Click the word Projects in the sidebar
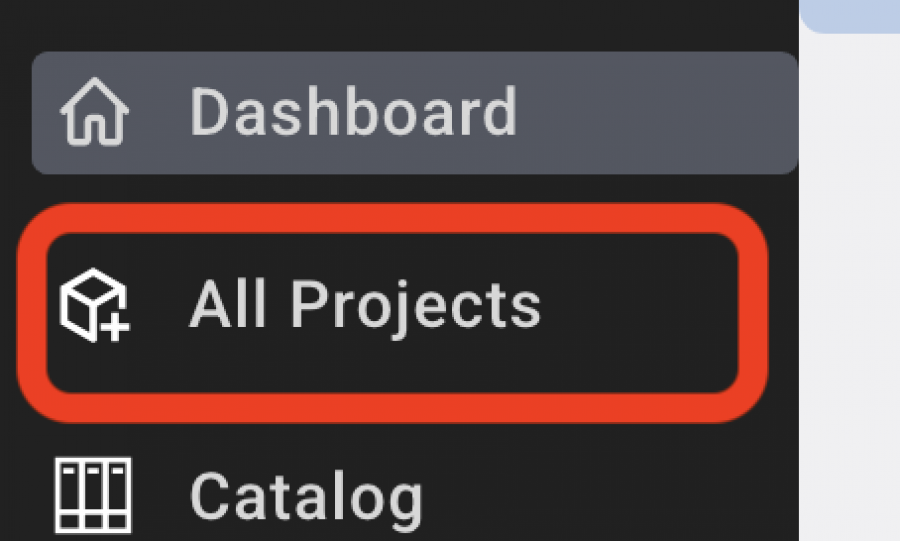 pos(416,308)
